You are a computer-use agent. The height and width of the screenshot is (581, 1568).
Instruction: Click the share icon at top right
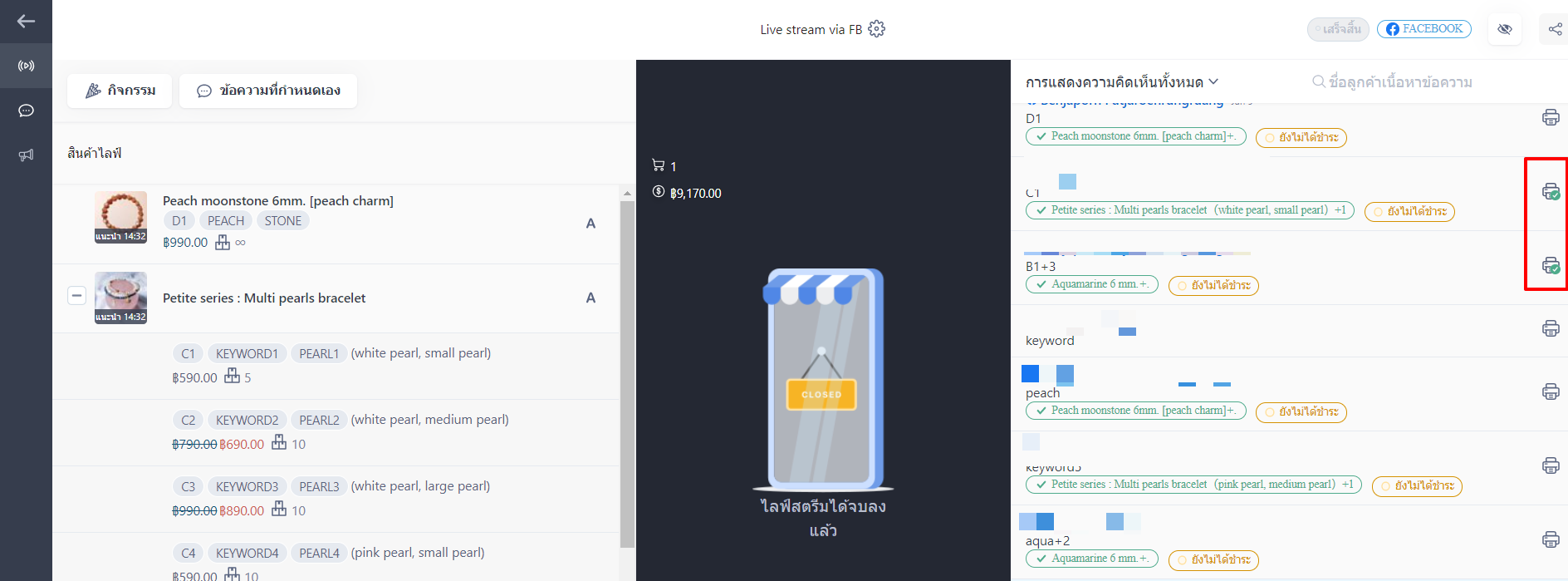coord(1555,29)
